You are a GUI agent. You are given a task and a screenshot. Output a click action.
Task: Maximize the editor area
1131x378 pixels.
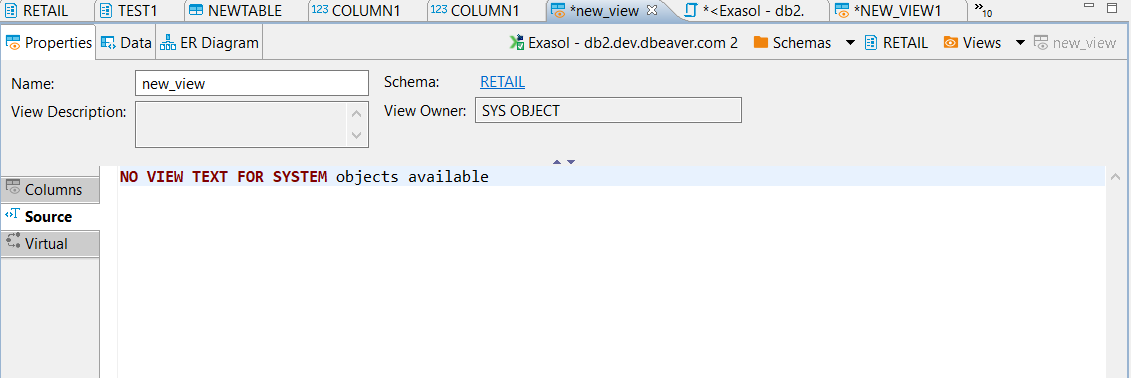[1112, 8]
